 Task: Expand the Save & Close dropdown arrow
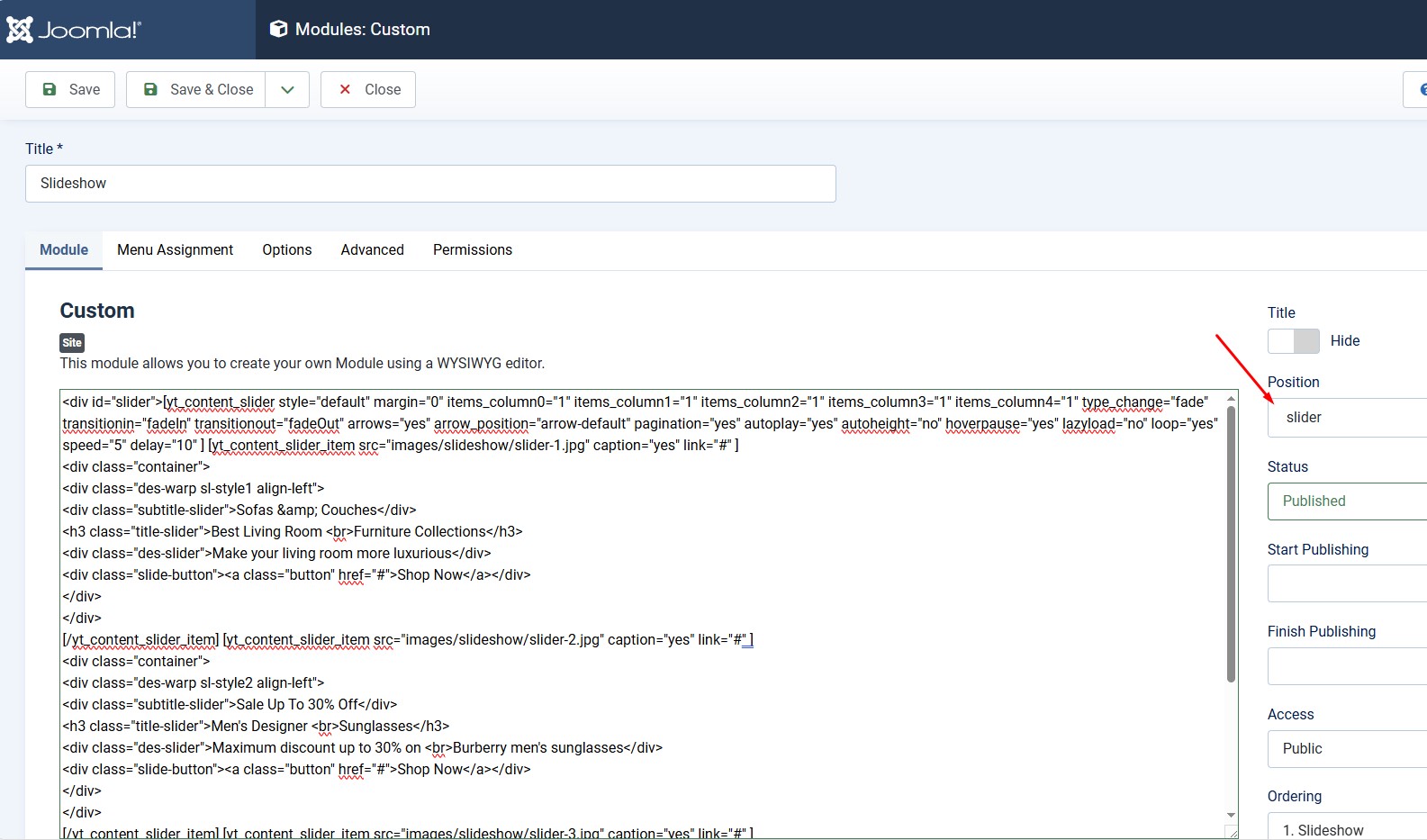pyautogui.click(x=287, y=90)
